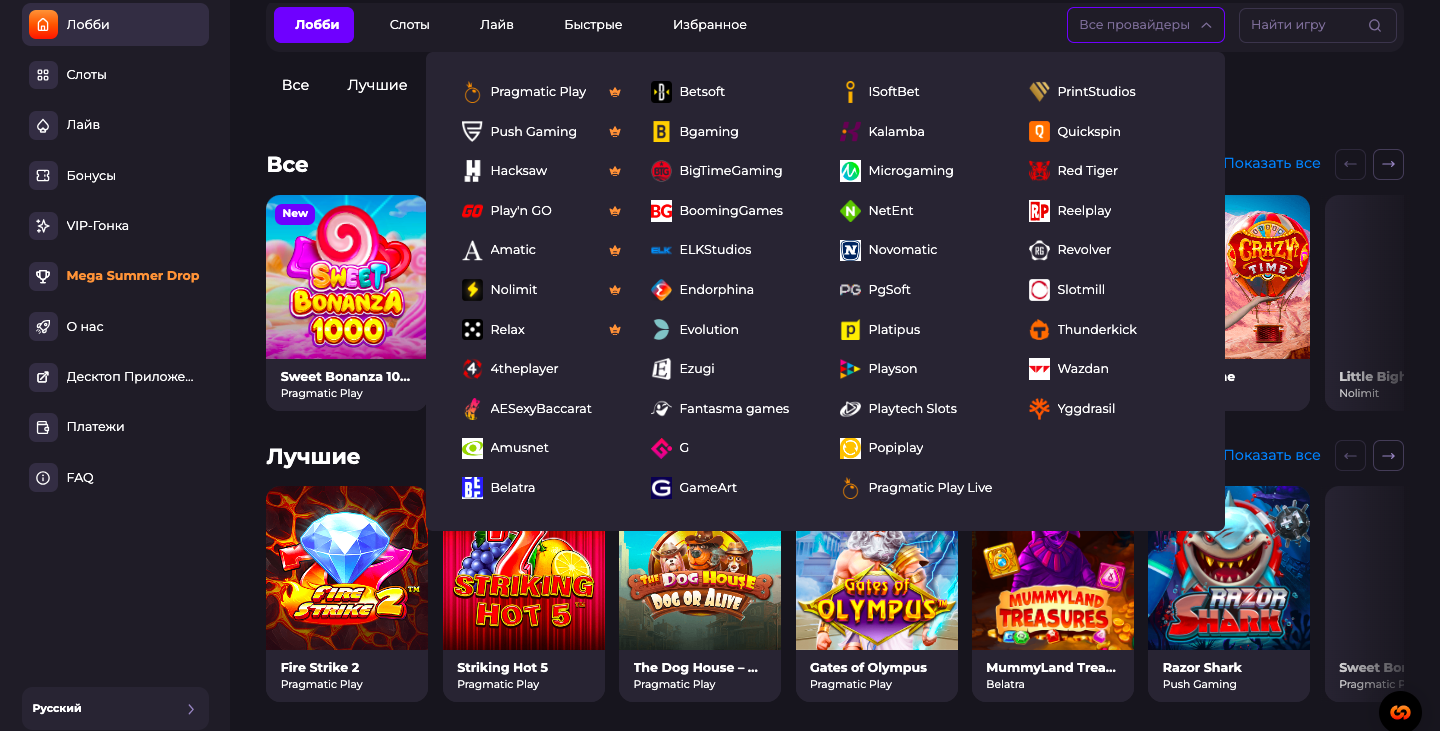The image size is (1440, 731).
Task: Click the Relax dice icon
Action: pos(472,329)
